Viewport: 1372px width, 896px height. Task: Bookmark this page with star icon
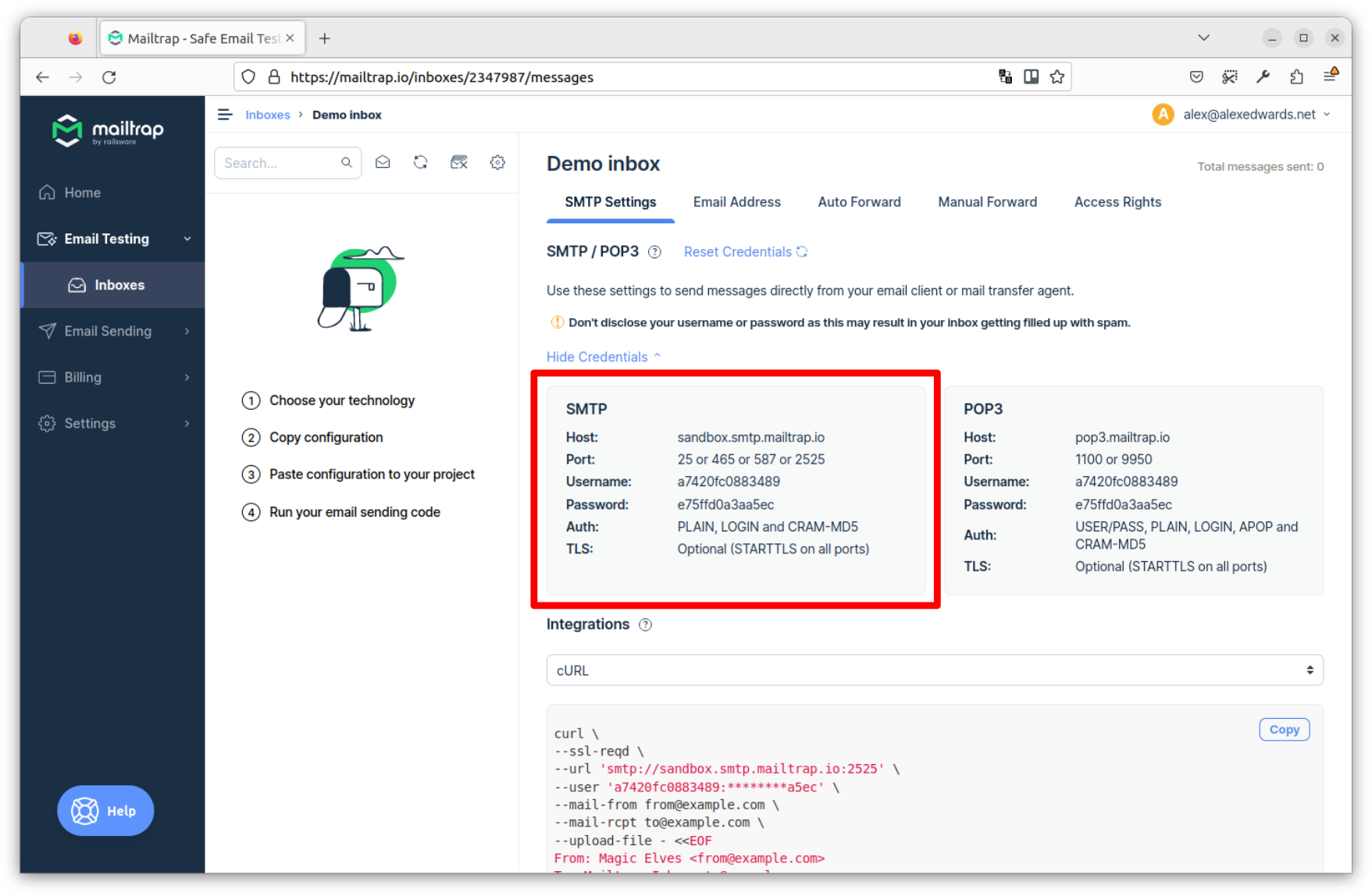click(x=1057, y=76)
